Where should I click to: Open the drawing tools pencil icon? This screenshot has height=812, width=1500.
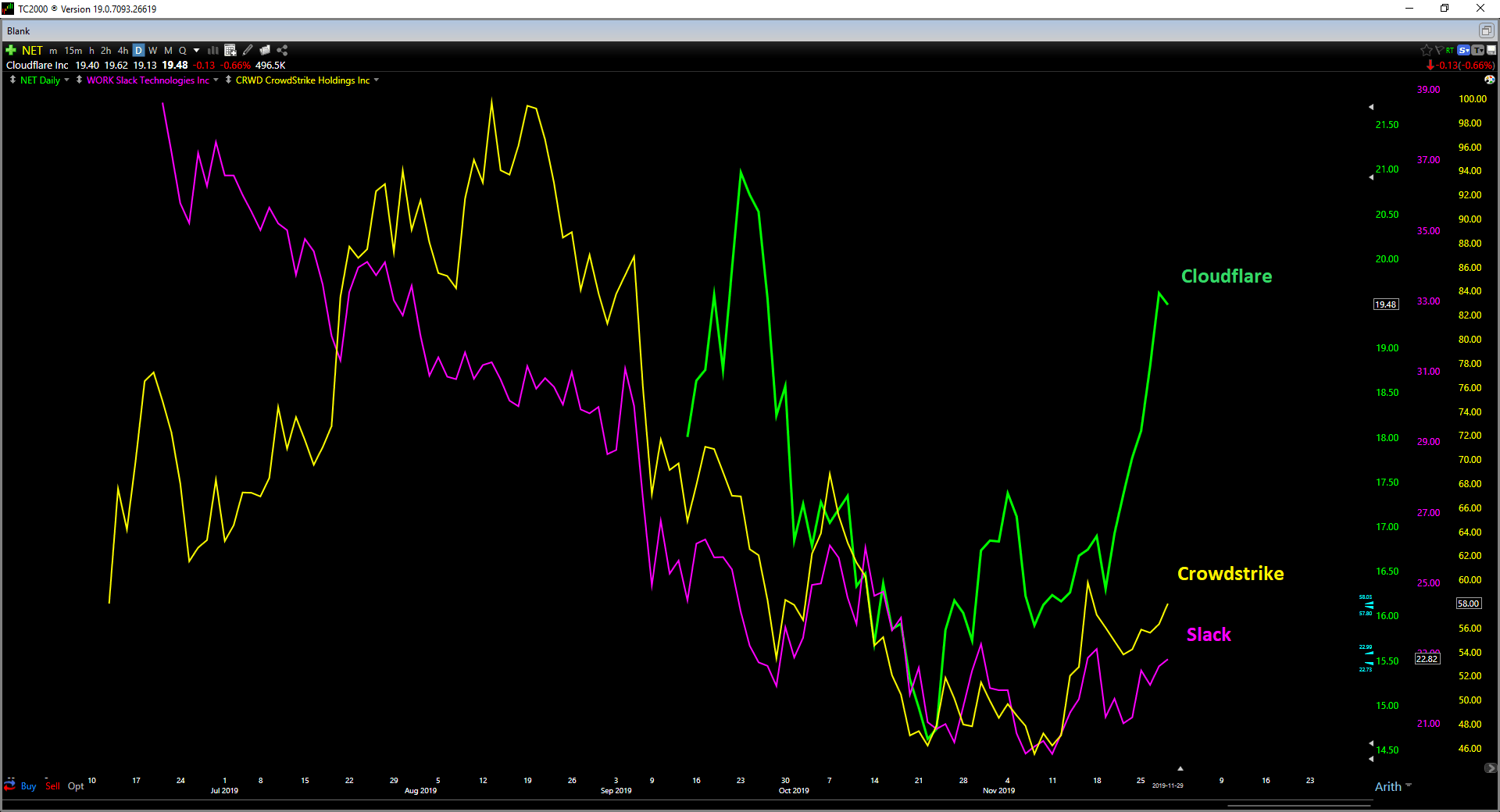(248, 50)
